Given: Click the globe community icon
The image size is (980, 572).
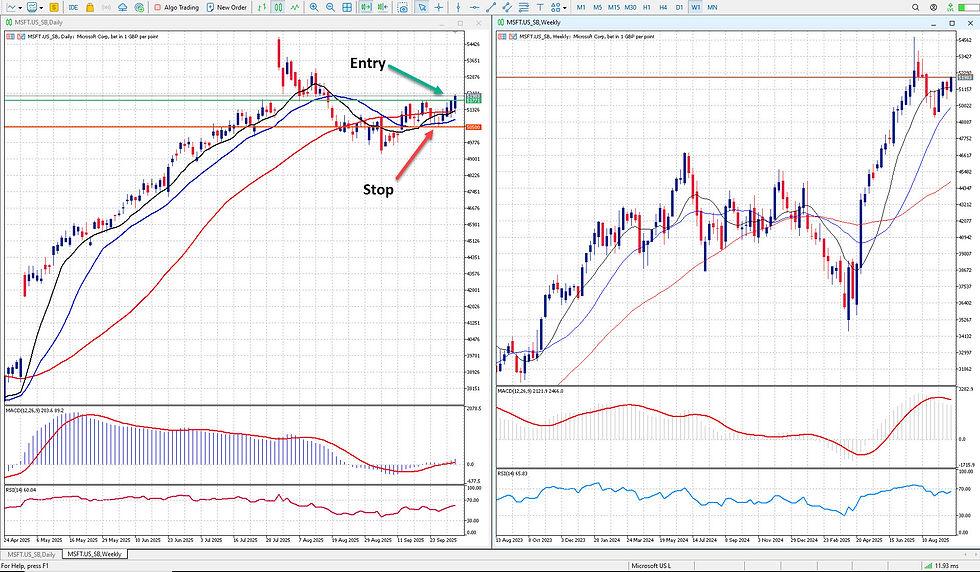Looking at the screenshot, I should tap(139, 8).
